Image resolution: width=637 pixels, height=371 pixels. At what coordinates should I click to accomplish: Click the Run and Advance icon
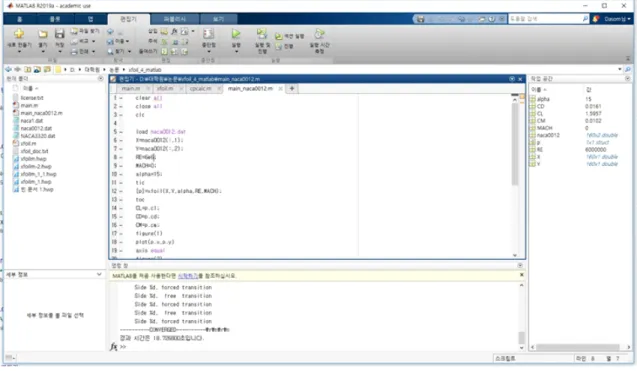coord(262,34)
